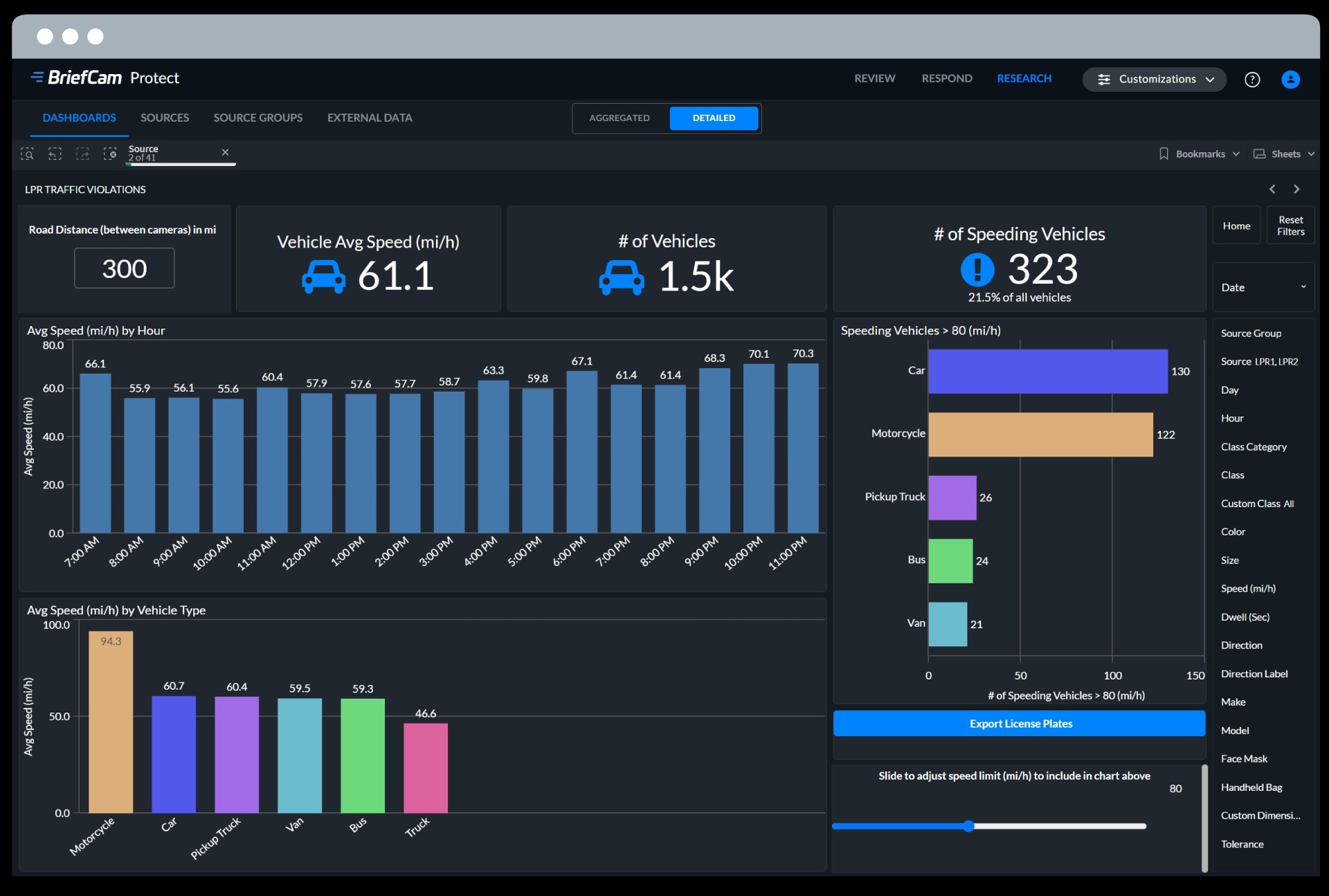Screen dimensions: 1329x896
Task: Click Export License Plates button
Action: [1020, 724]
